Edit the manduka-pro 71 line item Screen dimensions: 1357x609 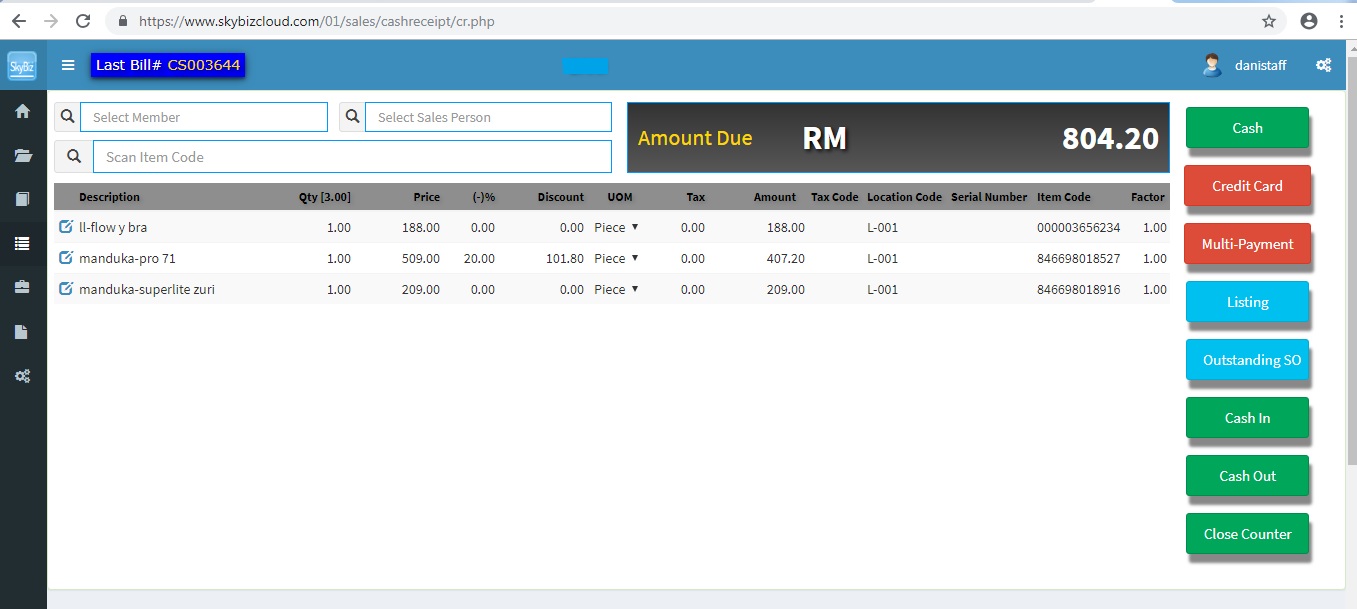pos(66,258)
